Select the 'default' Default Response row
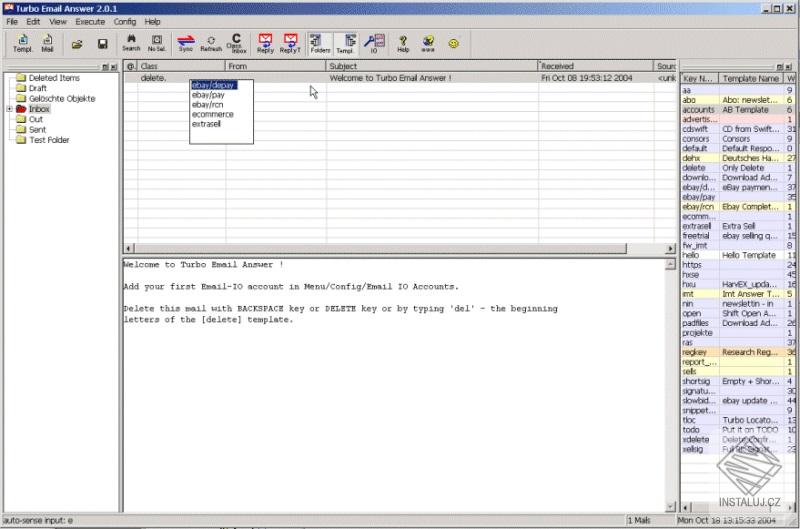Viewport: 800px width, 529px height. (x=738, y=148)
